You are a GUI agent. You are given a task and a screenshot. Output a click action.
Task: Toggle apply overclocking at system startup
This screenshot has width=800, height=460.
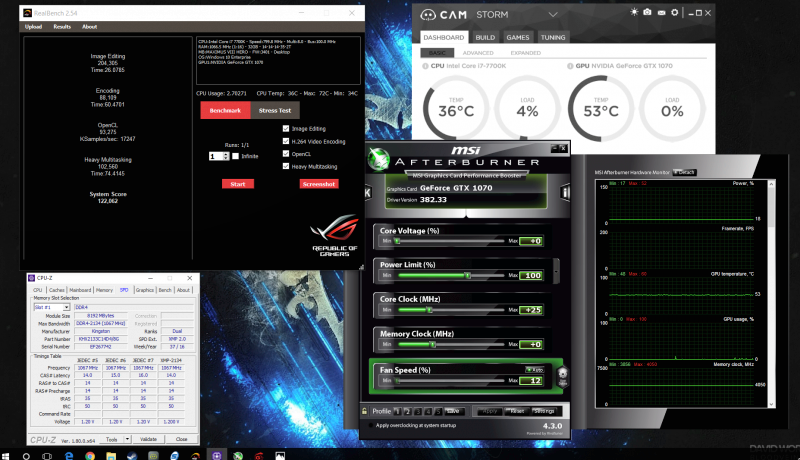[371, 425]
